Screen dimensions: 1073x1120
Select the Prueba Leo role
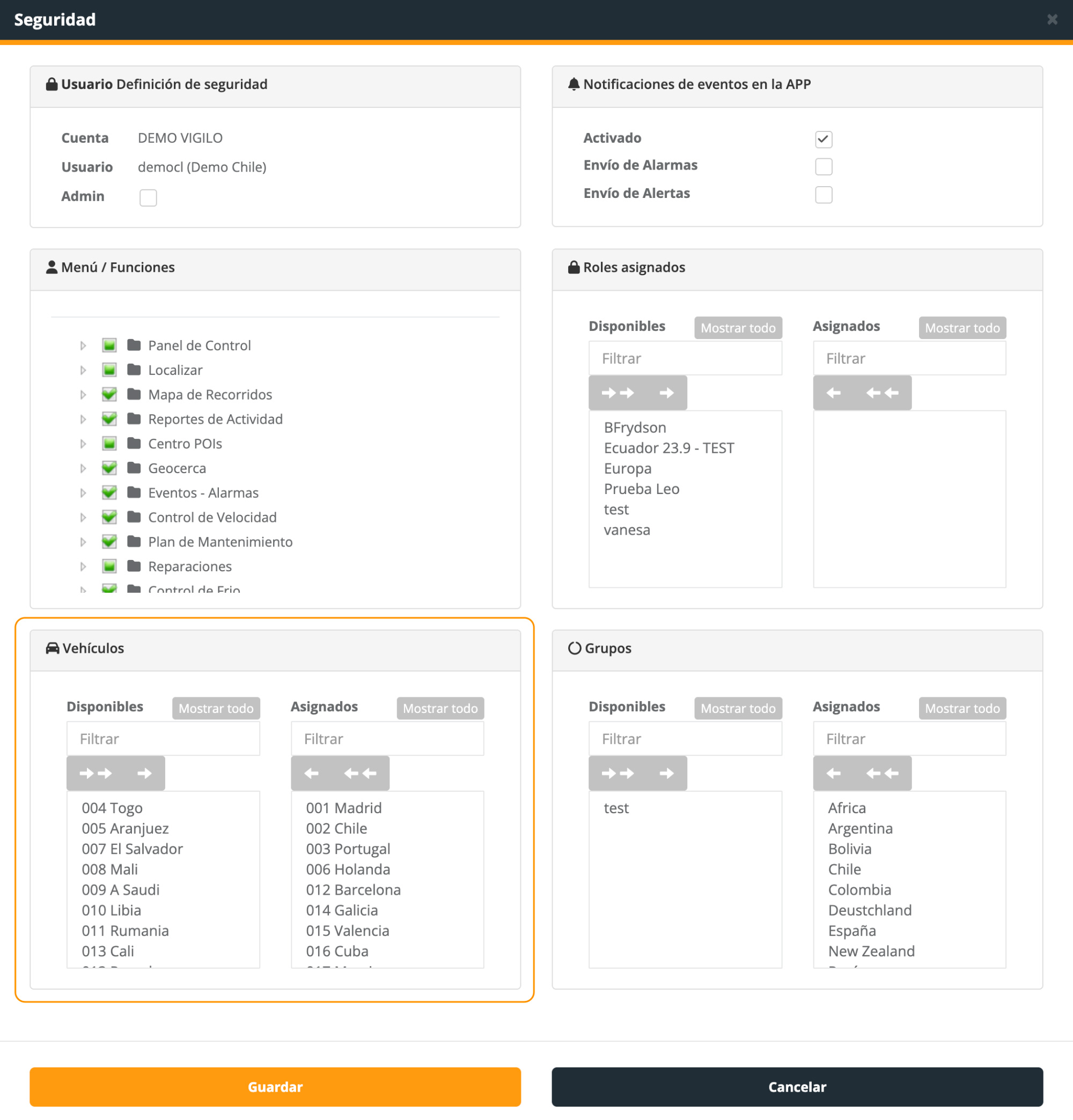pos(642,489)
